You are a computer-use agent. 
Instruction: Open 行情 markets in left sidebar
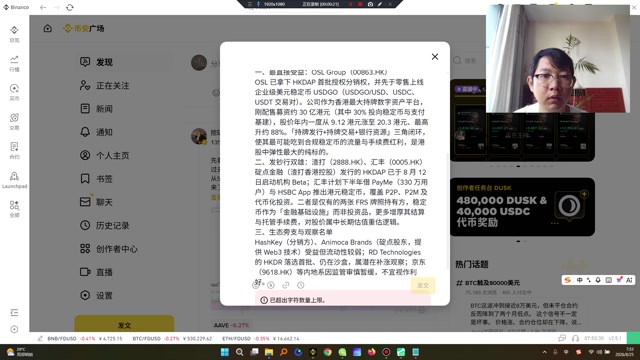coord(14,63)
